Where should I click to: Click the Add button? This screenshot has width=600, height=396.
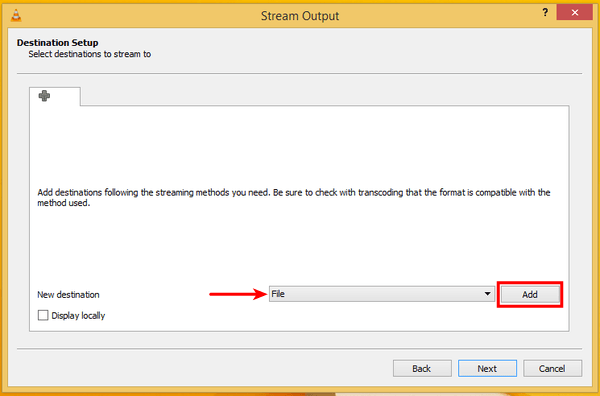(x=530, y=294)
